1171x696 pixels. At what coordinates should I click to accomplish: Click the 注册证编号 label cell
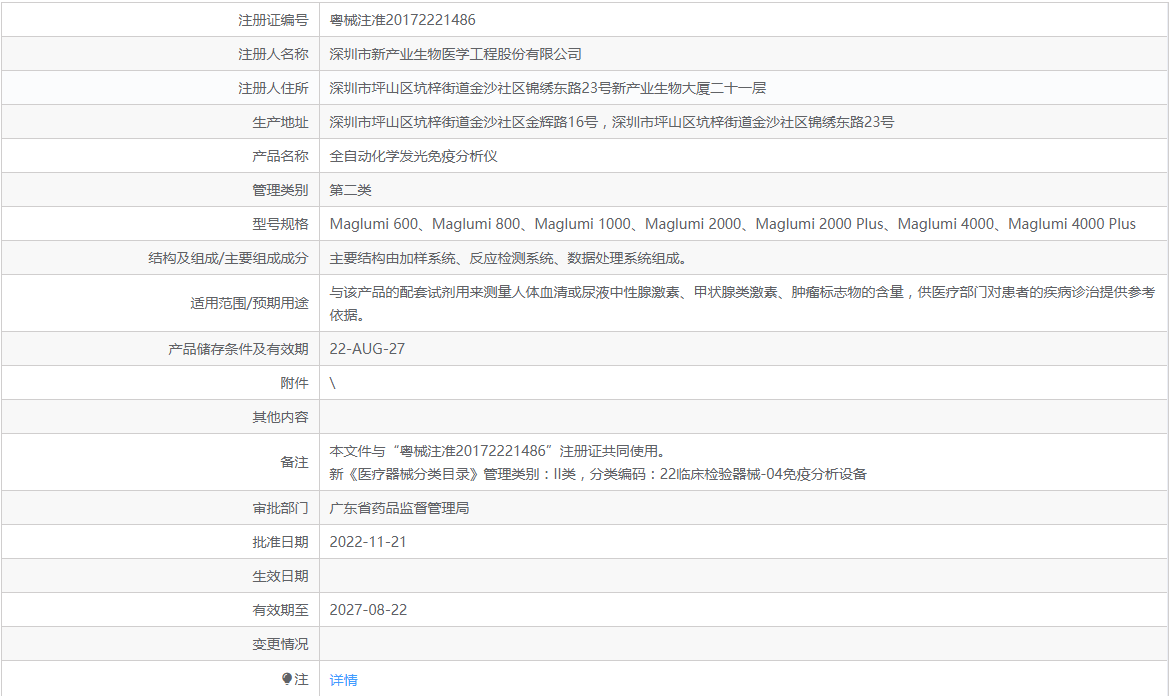click(273, 20)
